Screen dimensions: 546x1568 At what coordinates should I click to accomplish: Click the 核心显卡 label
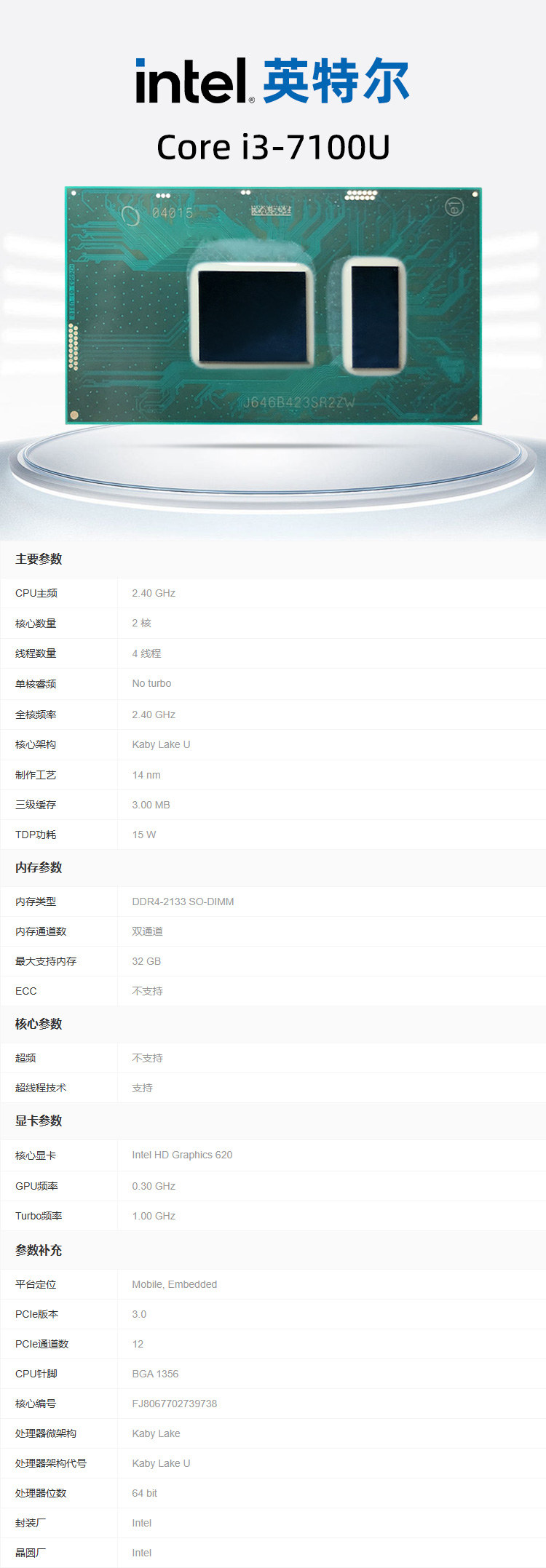coord(36,1155)
